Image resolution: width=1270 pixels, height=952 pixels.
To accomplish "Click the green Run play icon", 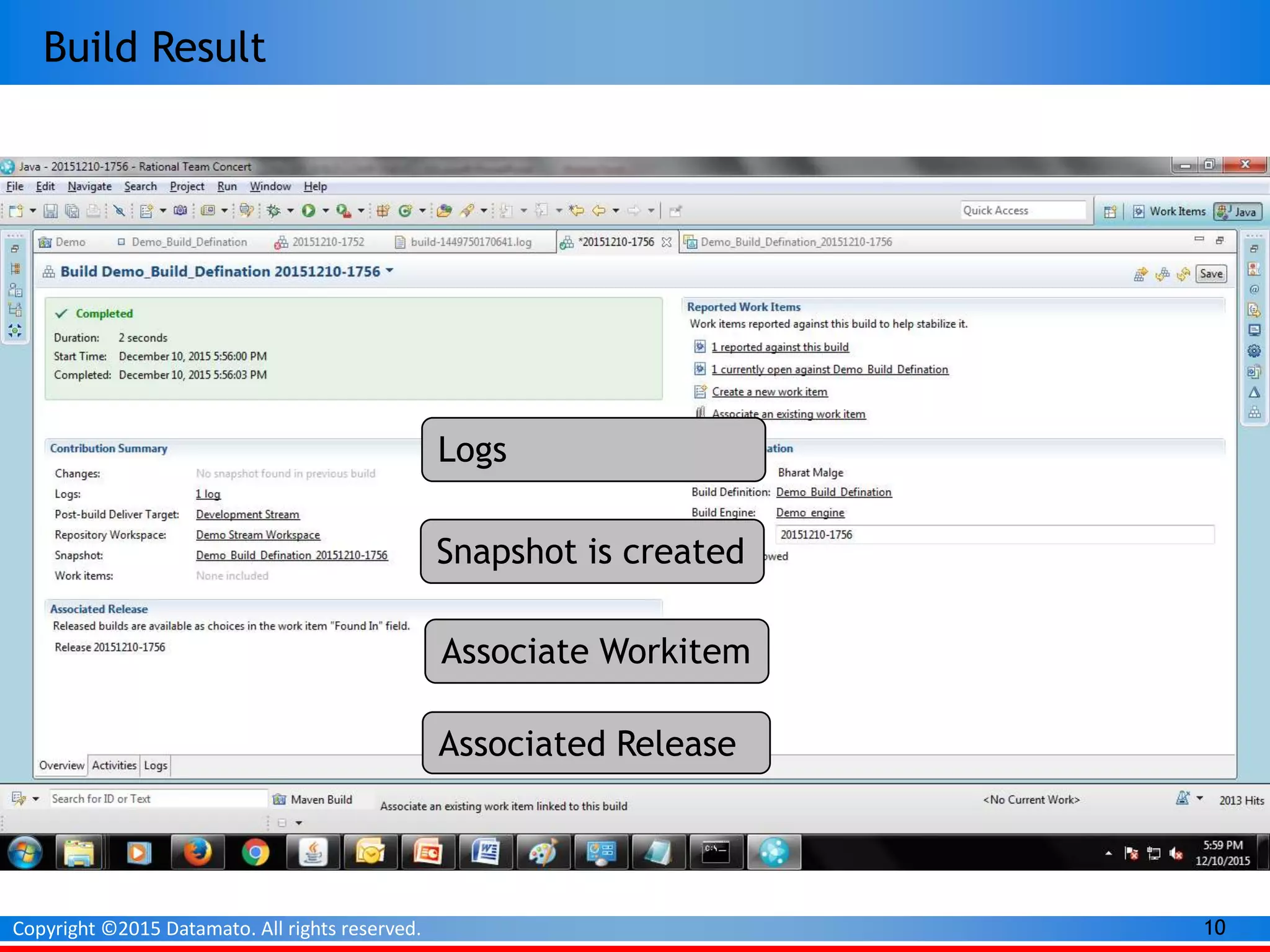I will point(308,211).
